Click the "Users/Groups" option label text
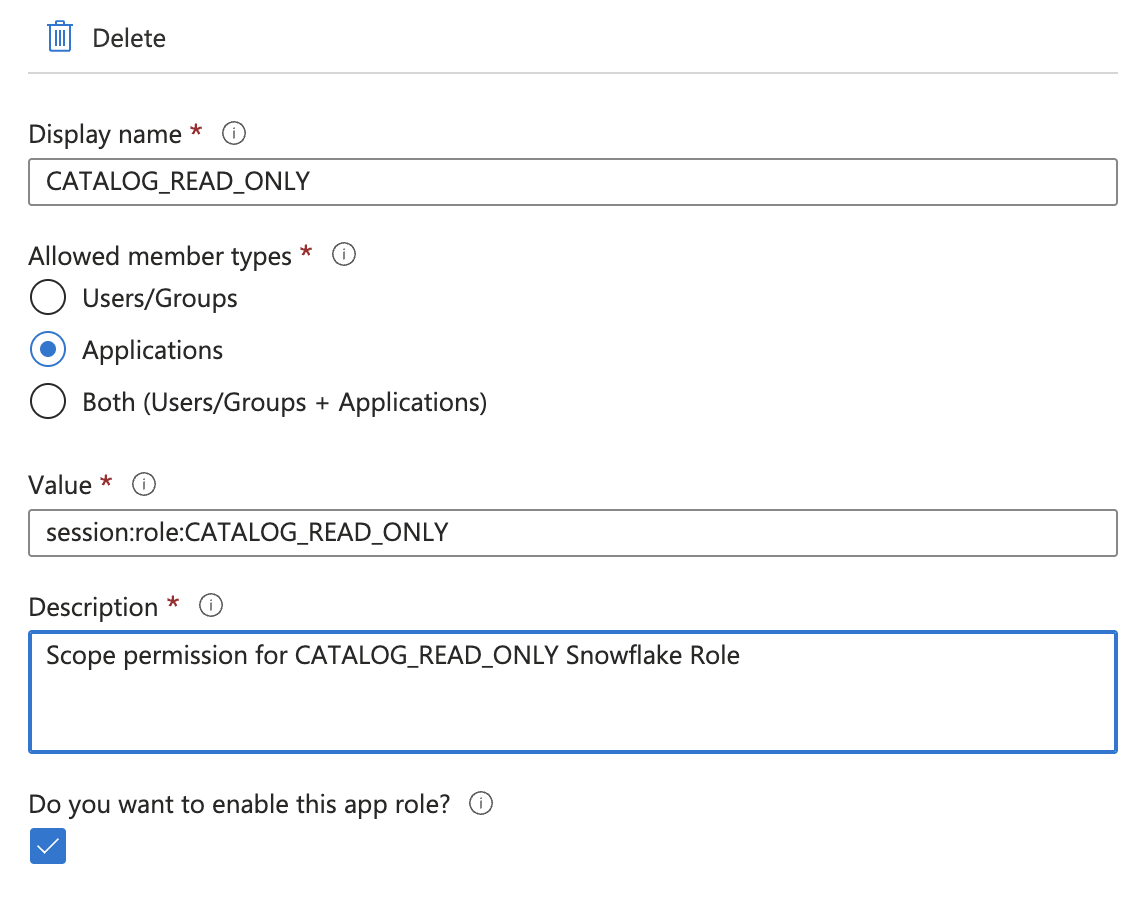 point(160,298)
